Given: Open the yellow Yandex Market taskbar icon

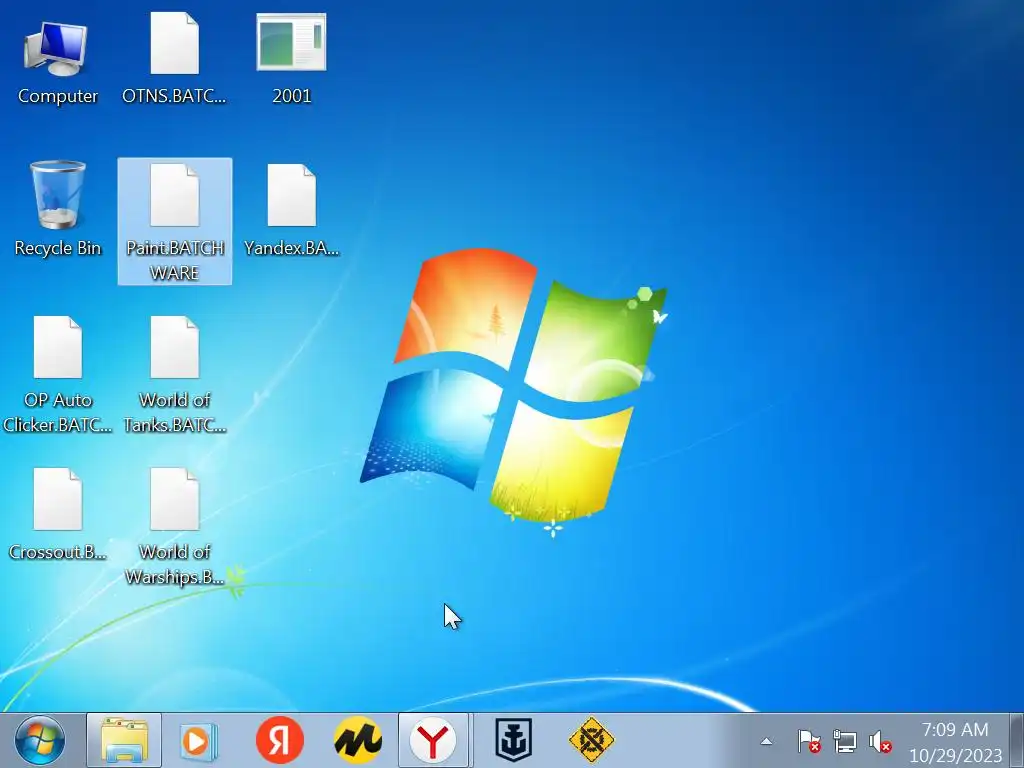Looking at the screenshot, I should coord(357,741).
